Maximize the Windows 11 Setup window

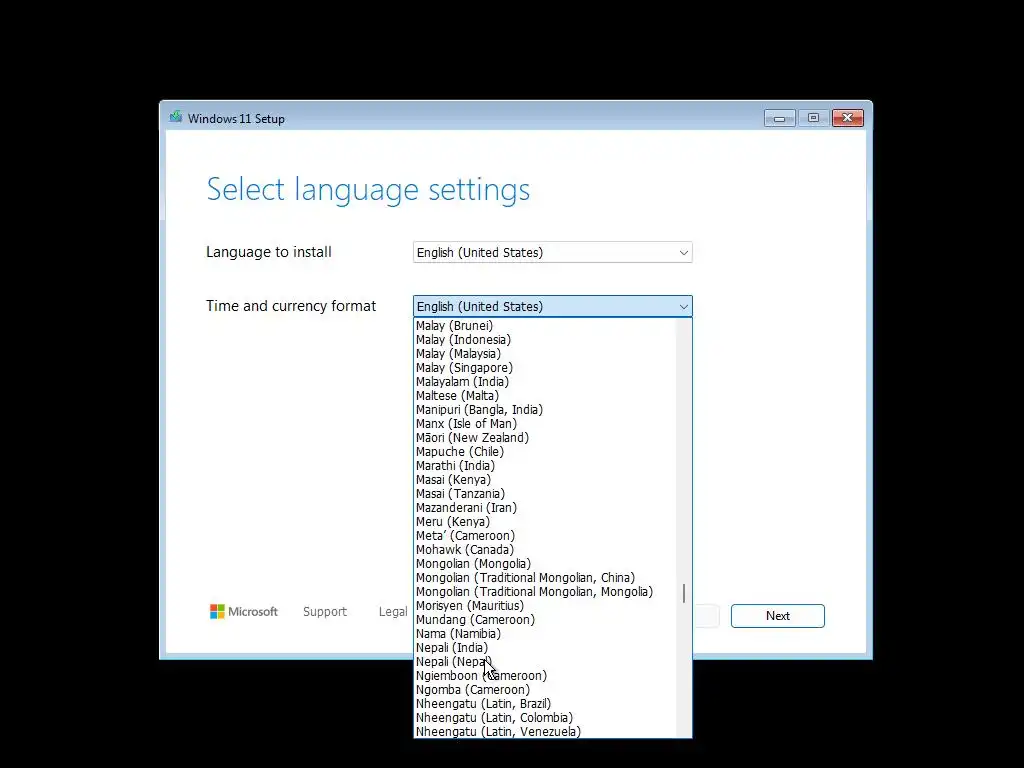[813, 118]
